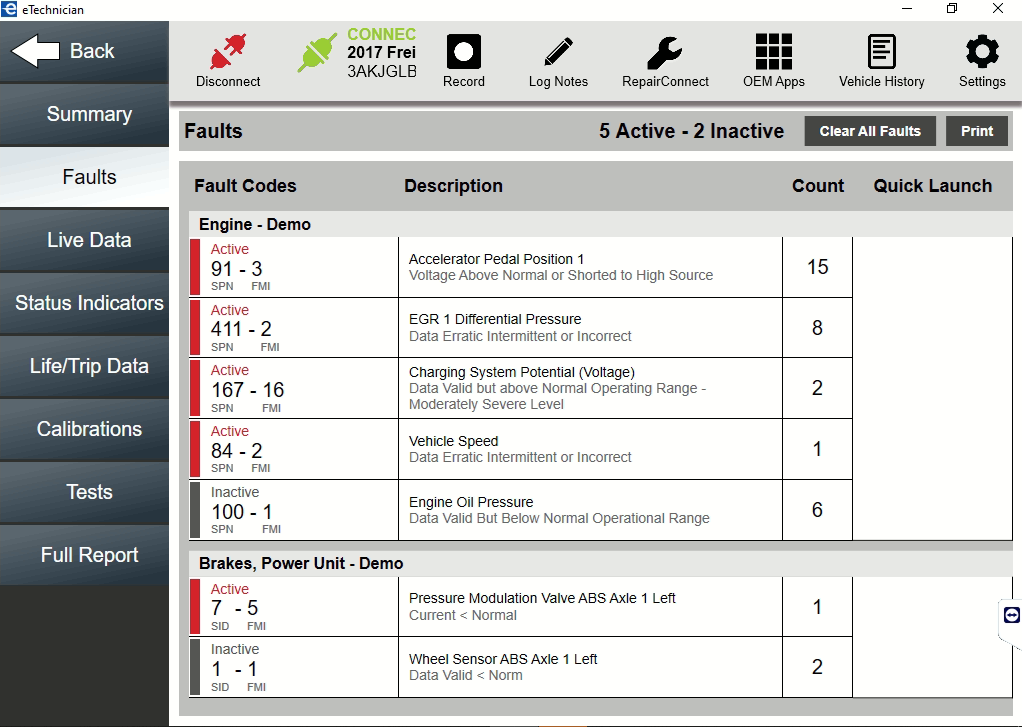Open the Full Report section
Viewport: 1022px width, 727px height.
[85, 556]
